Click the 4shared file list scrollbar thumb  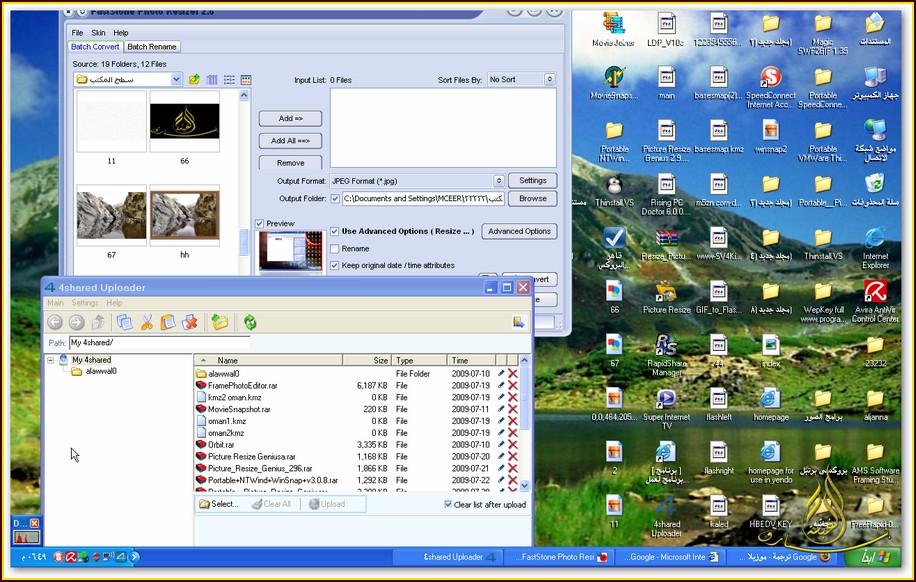524,399
